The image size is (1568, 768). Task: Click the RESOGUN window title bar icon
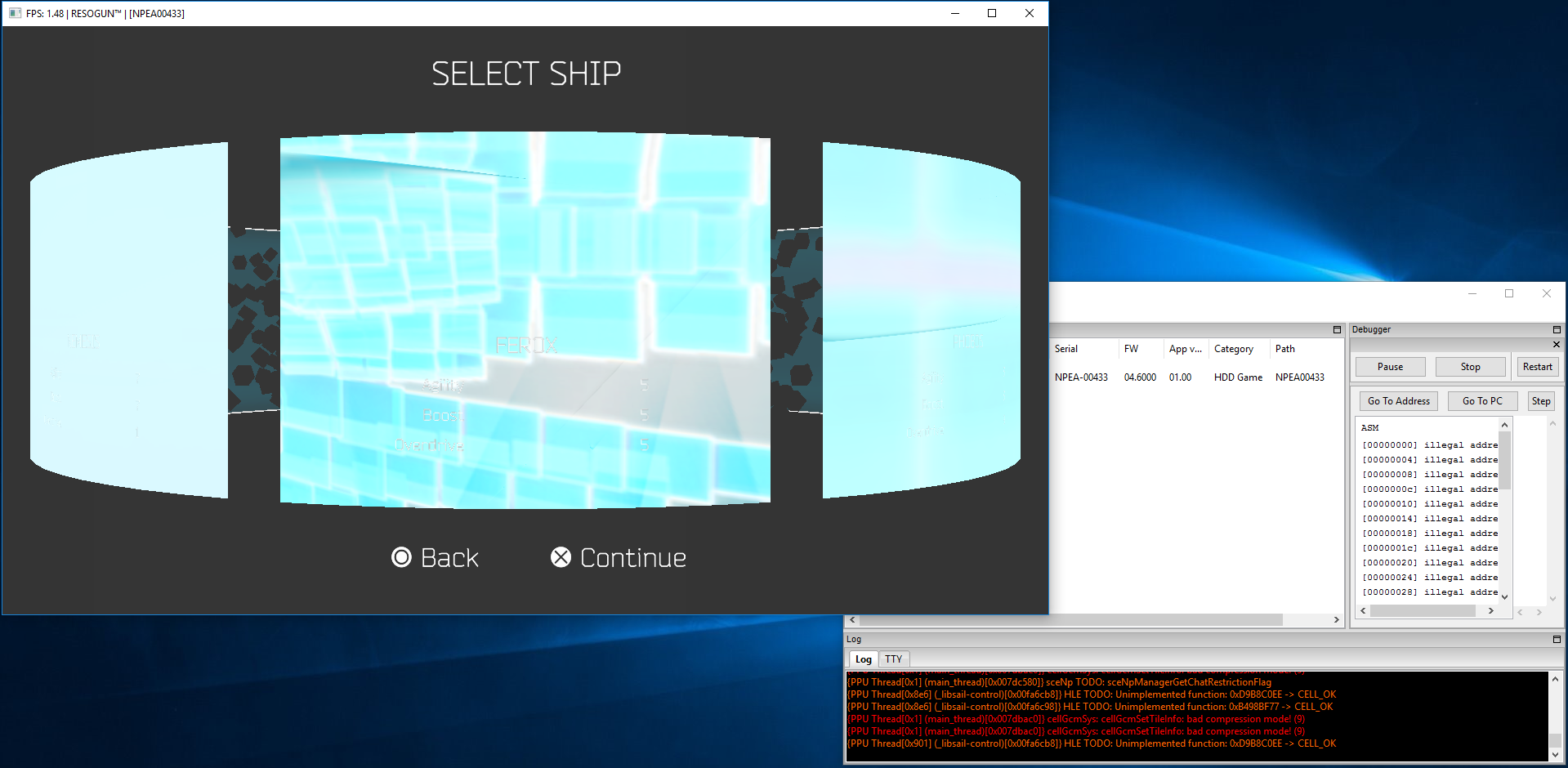click(15, 13)
